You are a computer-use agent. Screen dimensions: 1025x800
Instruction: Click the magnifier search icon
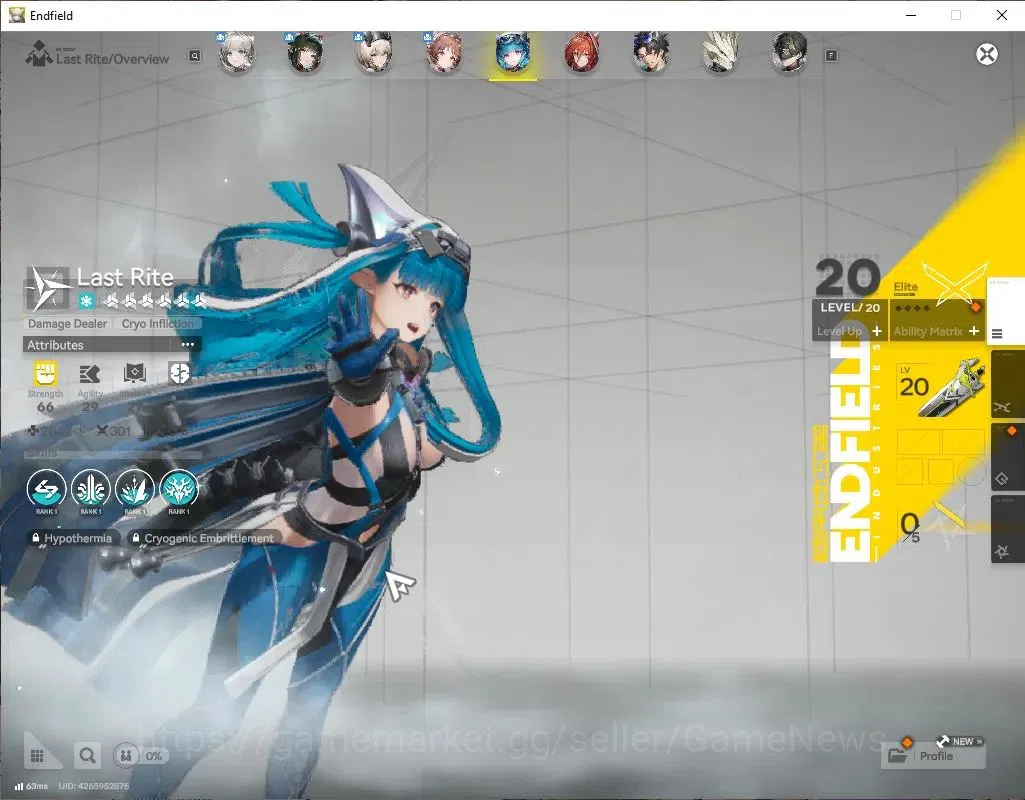click(x=87, y=756)
